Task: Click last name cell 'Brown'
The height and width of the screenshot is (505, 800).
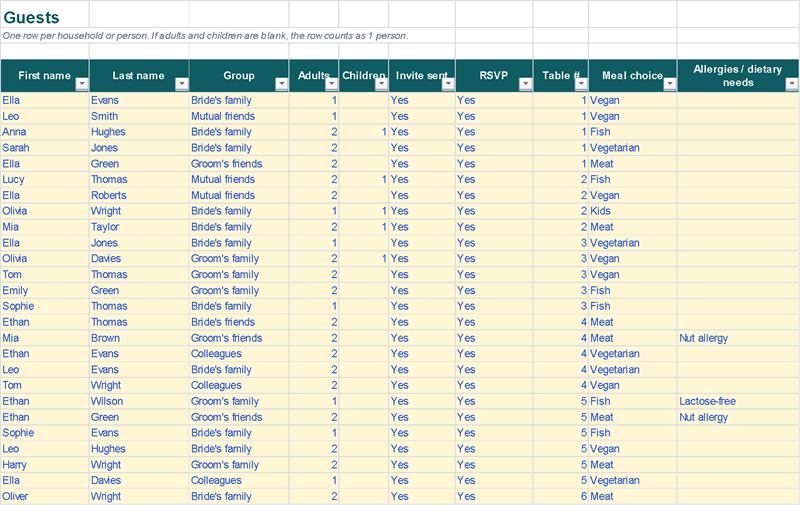Action: (139, 338)
